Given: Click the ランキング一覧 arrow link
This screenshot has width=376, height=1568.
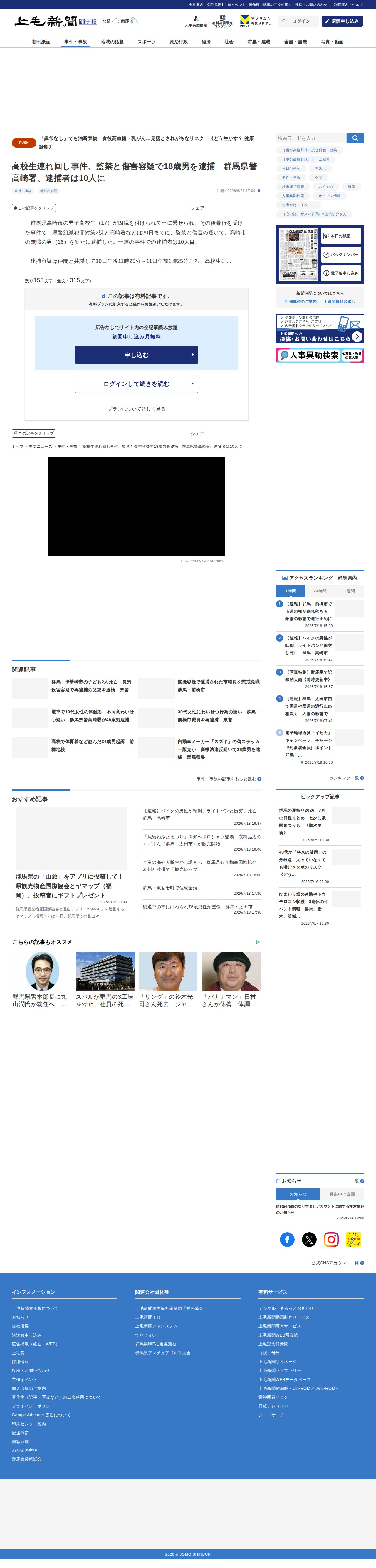Looking at the screenshot, I should [347, 778].
